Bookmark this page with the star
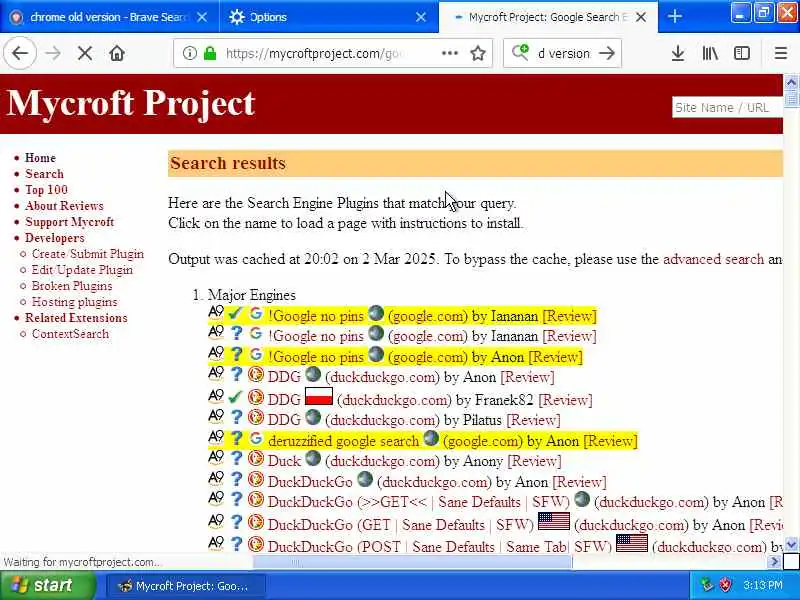This screenshot has height=600, width=800. [478, 53]
